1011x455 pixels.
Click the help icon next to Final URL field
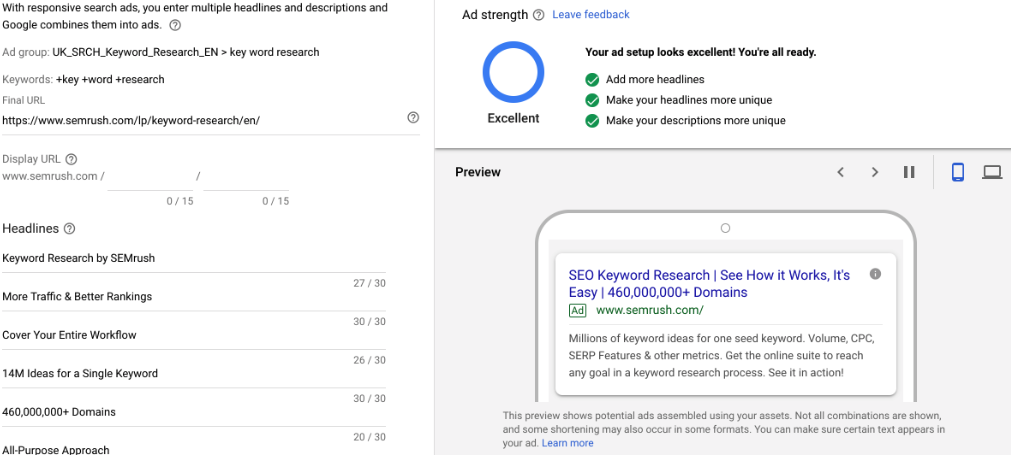(413, 117)
